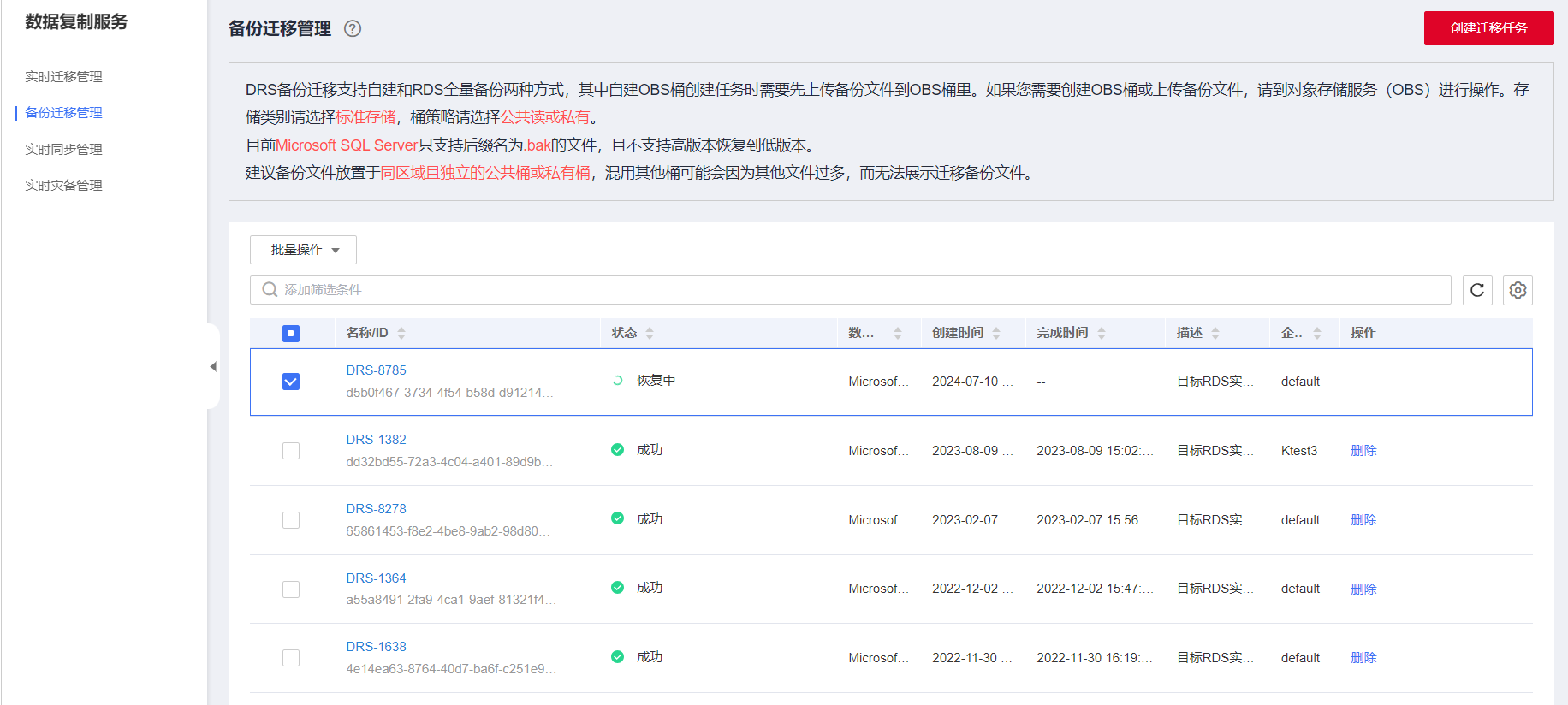Delete task DRS-1364

[1363, 589]
